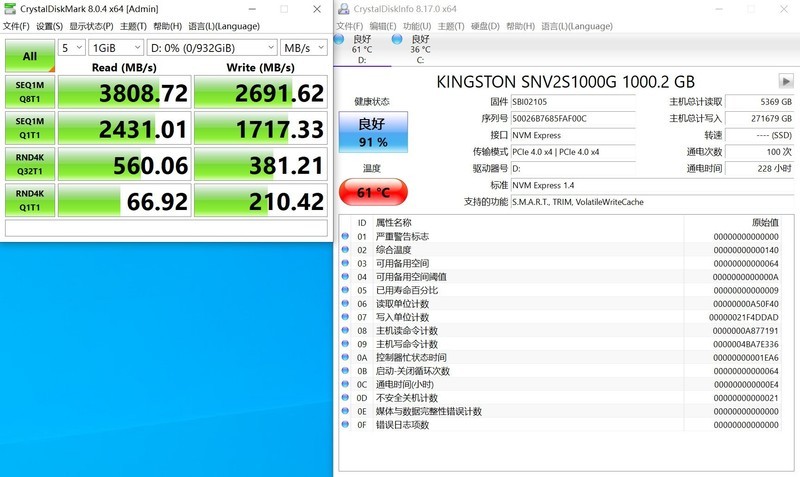Screen dimensions: 800x477
Task: Open CrystalDiskMark 显示状态(P) menu
Action: click(x=91, y=26)
